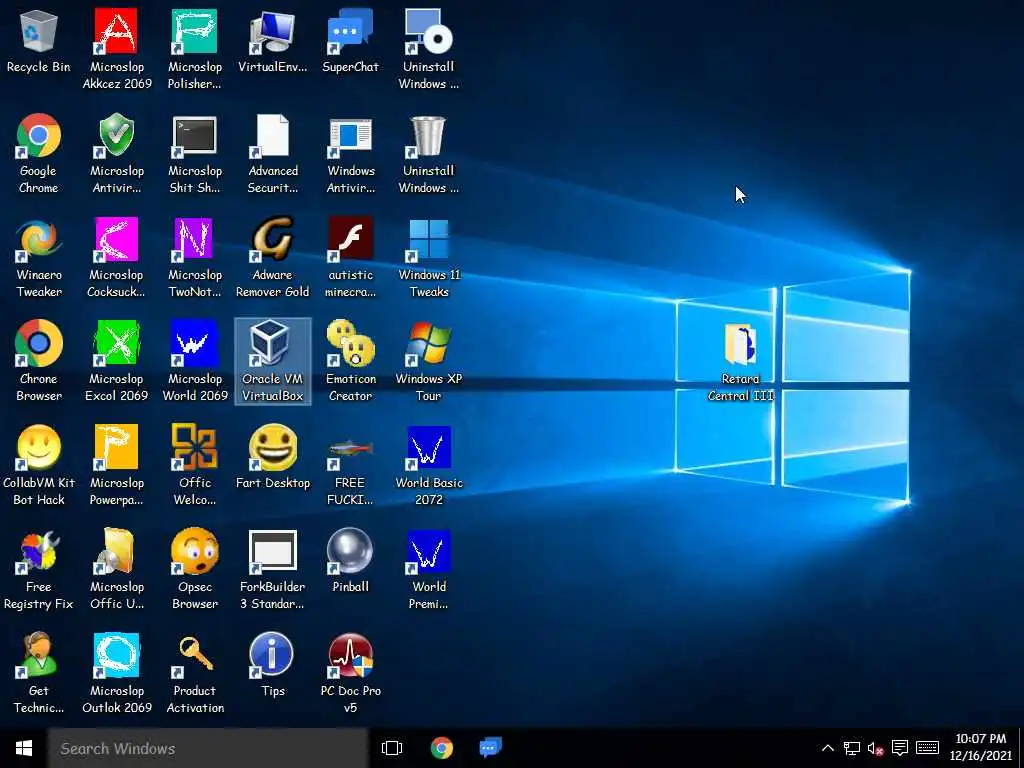Viewport: 1024px width, 768px height.
Task: Select the Google Chrome desktop shortcut
Action: click(39, 136)
